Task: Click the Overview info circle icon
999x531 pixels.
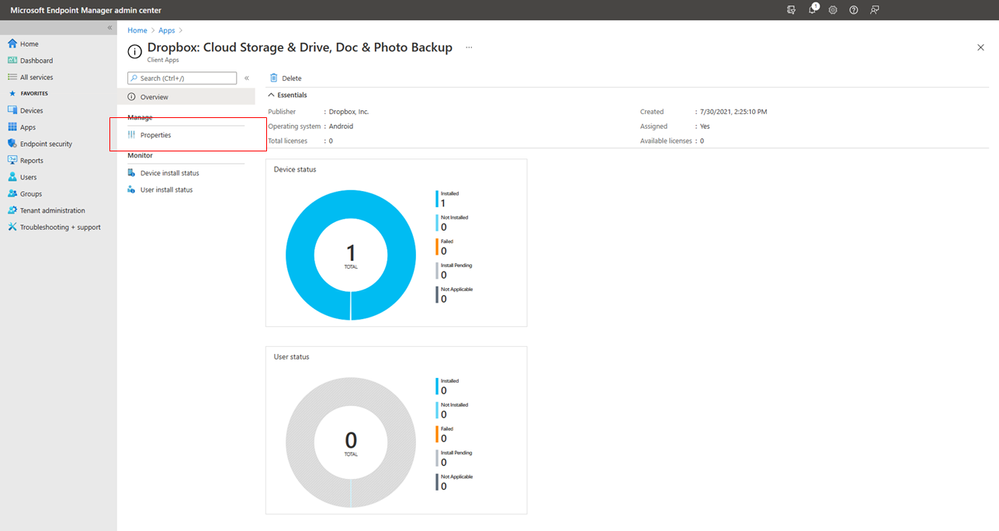Action: click(x=131, y=97)
